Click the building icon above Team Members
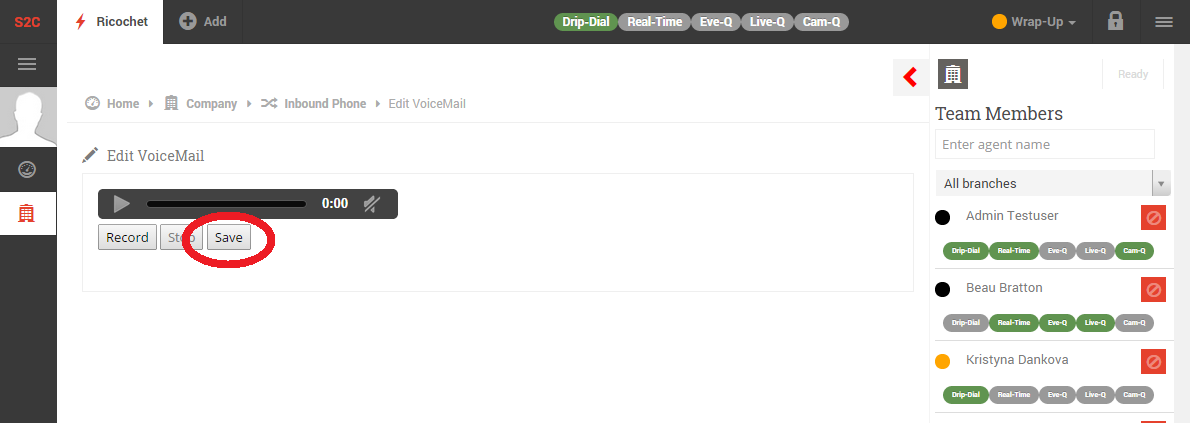This screenshot has width=1190, height=423. coord(953,74)
